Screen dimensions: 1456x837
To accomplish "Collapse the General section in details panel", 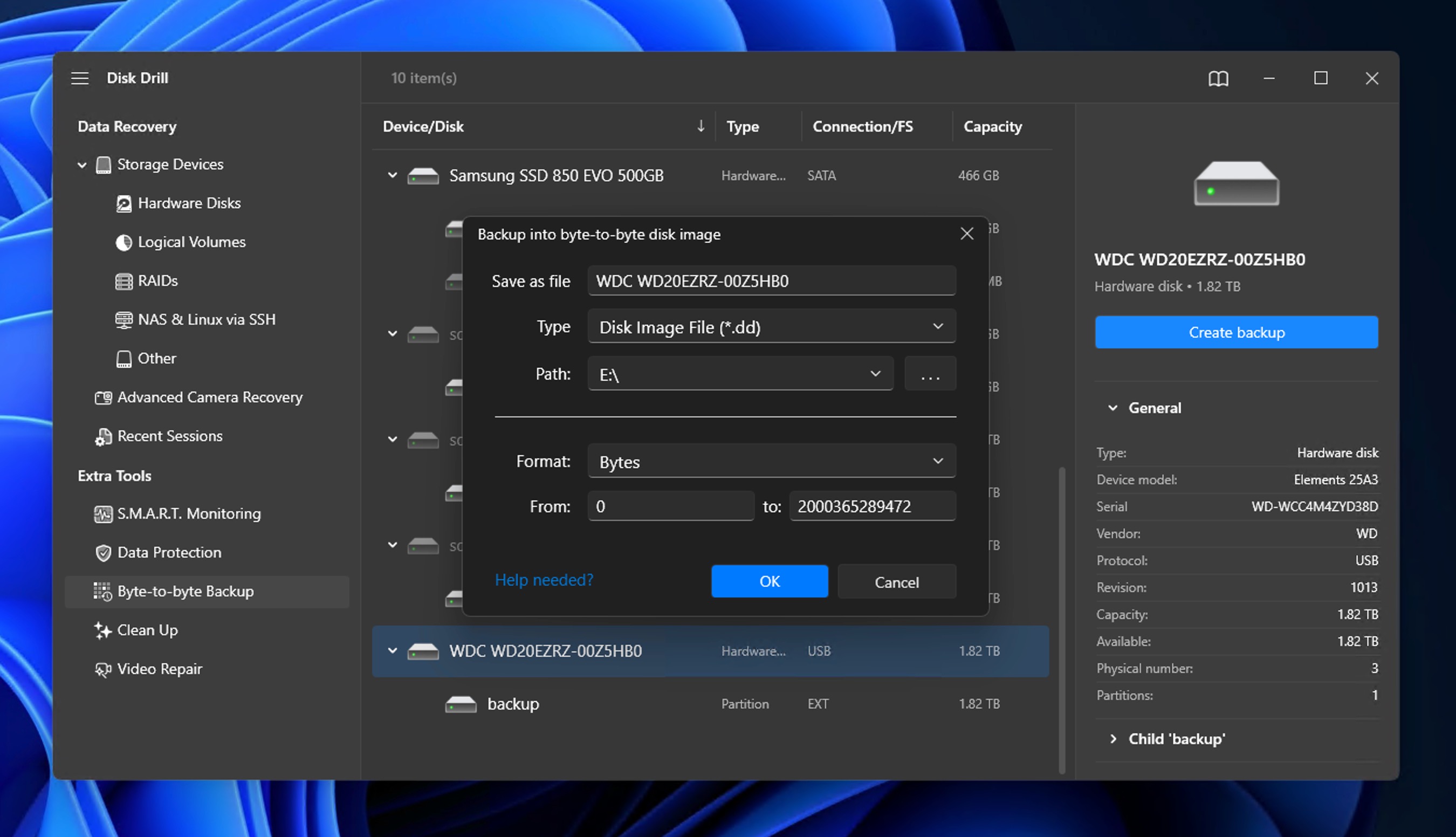I will [x=1113, y=408].
